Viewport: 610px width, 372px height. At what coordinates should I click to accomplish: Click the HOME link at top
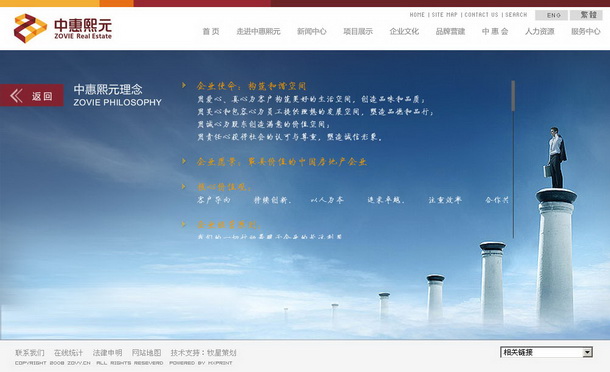coord(417,15)
